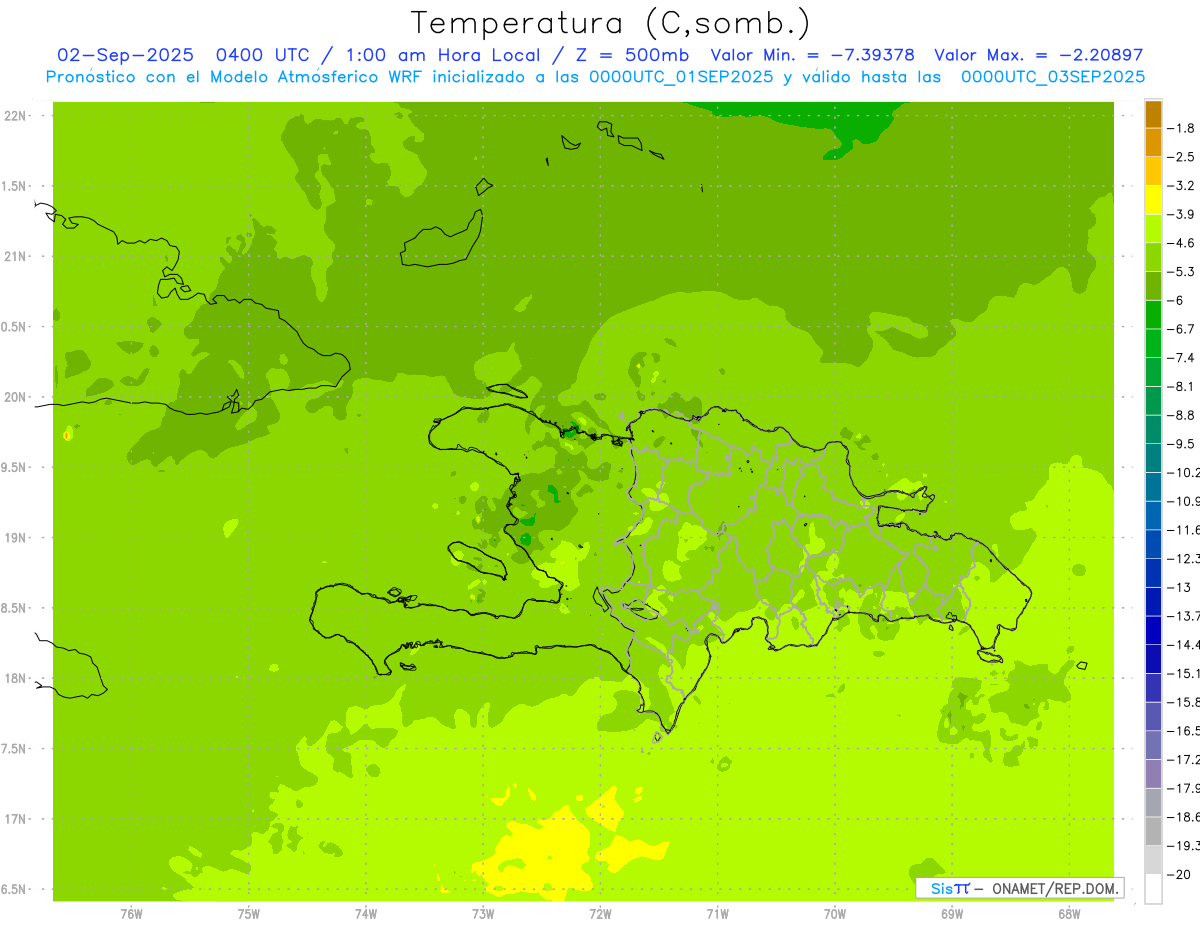The height and width of the screenshot is (927, 1200).
Task: Click the '69W' longitude label
Action: pos(952,913)
